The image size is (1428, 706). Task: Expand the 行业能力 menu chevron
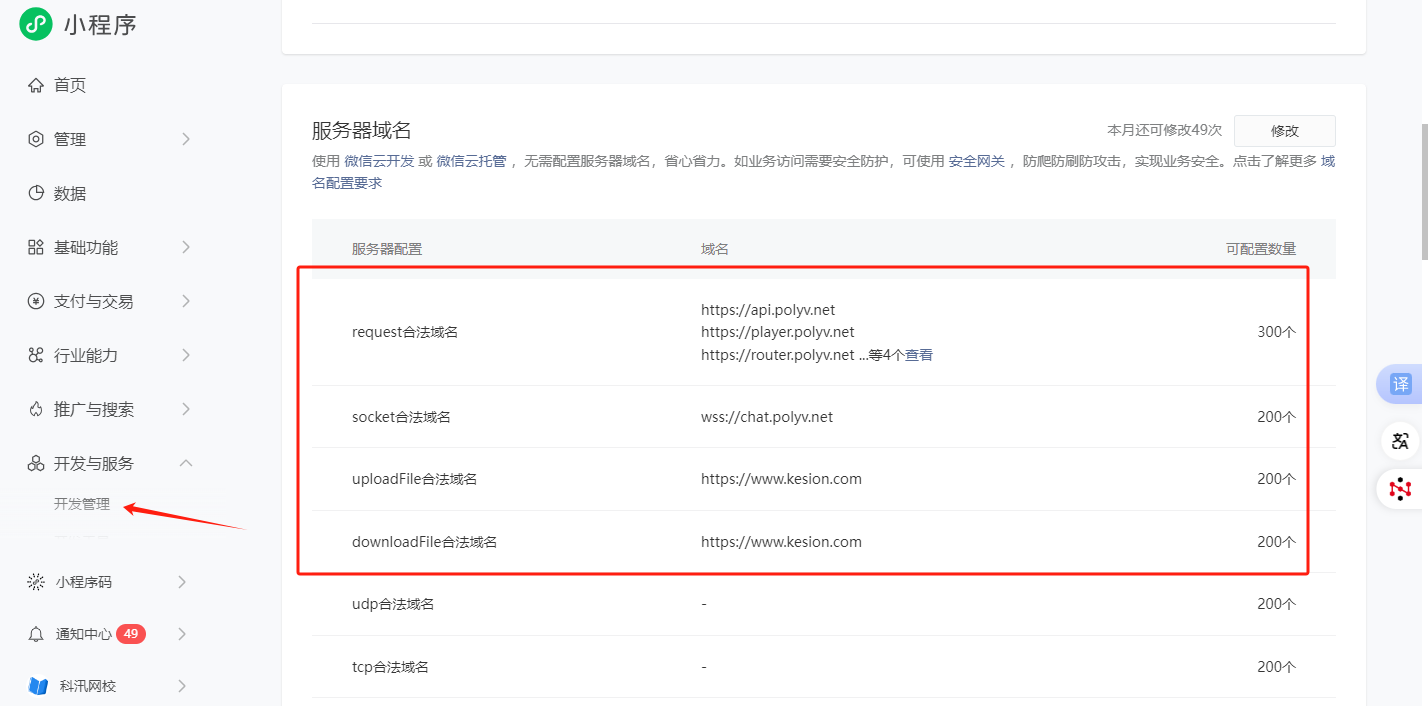(x=185, y=355)
